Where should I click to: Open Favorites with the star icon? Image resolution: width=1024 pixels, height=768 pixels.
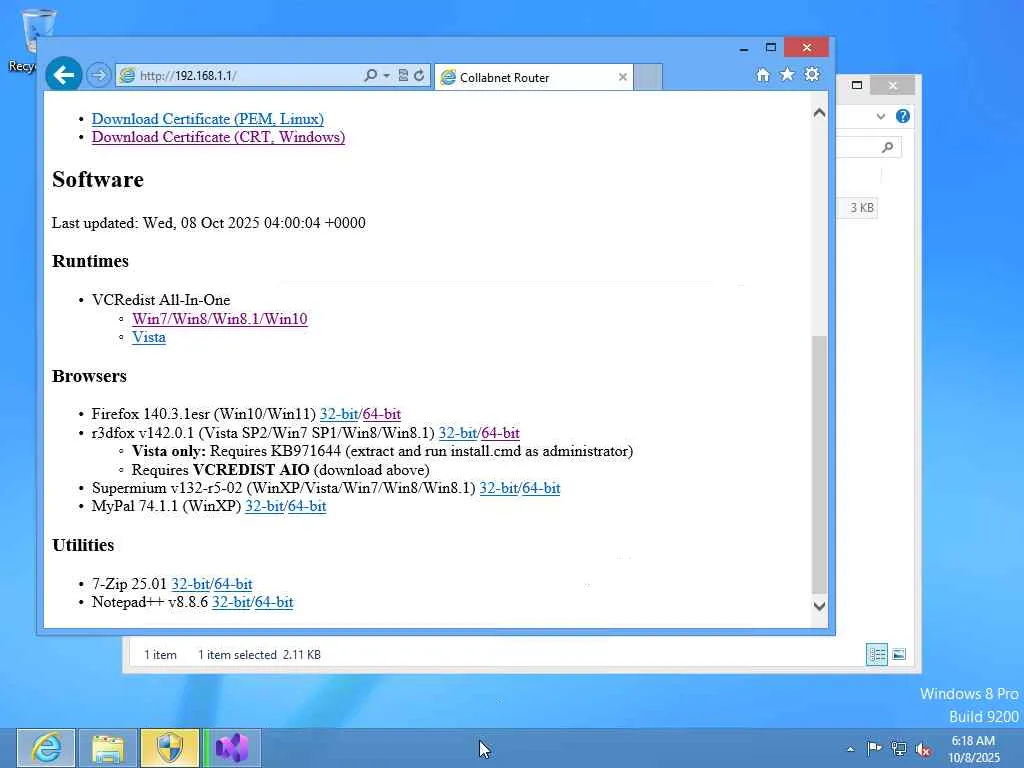click(x=787, y=74)
